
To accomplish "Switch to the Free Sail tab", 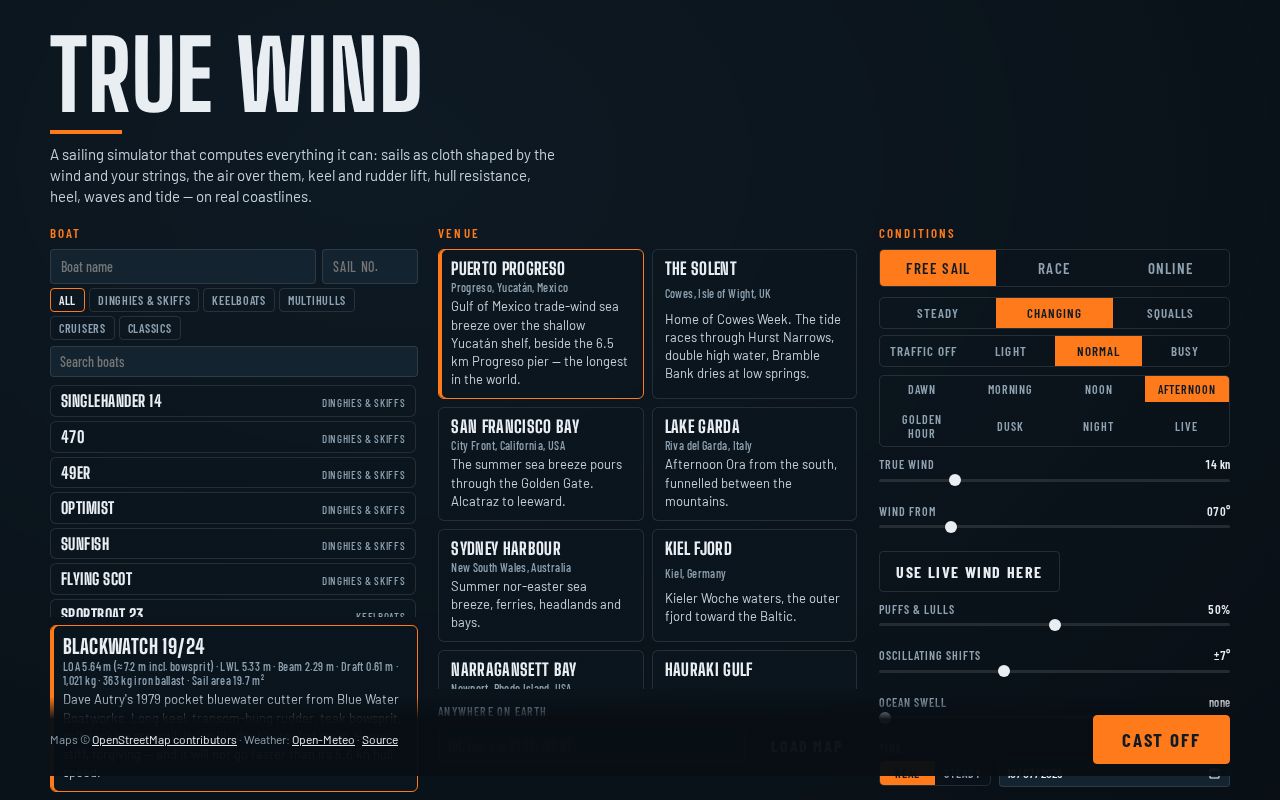I will click(938, 268).
